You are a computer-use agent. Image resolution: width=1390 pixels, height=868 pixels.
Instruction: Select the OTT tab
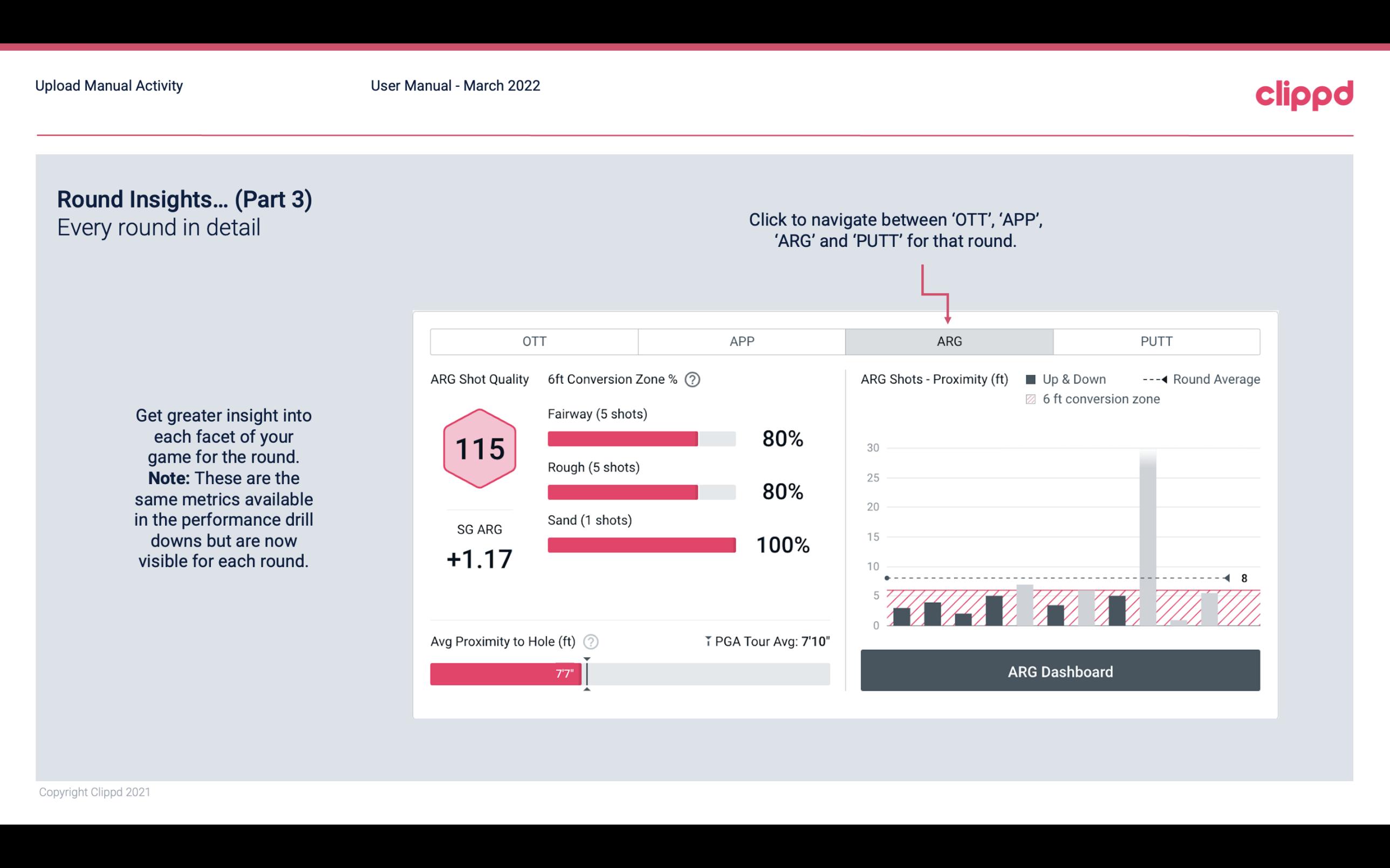tap(534, 341)
